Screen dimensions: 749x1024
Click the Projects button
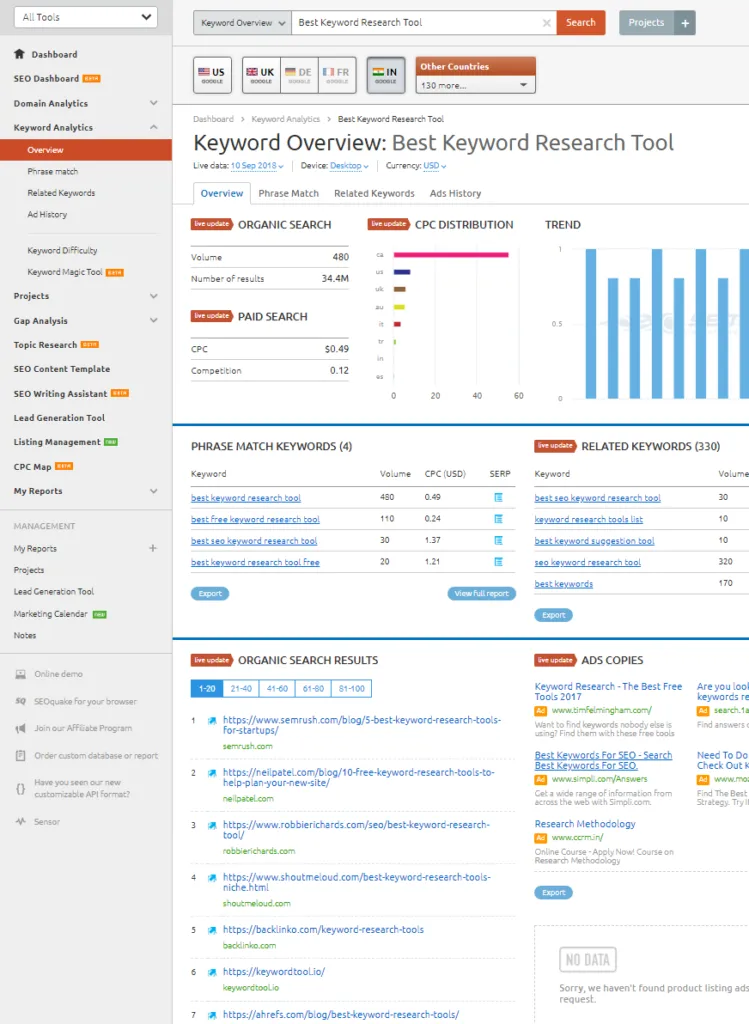pos(646,23)
